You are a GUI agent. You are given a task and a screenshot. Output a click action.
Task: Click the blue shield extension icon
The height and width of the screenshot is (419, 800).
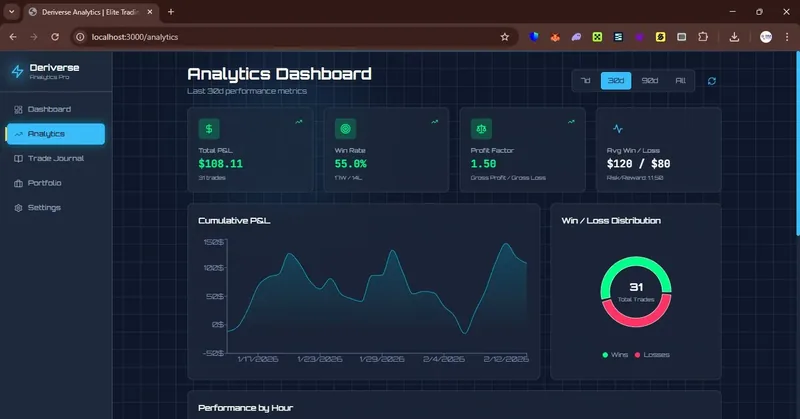tap(534, 37)
